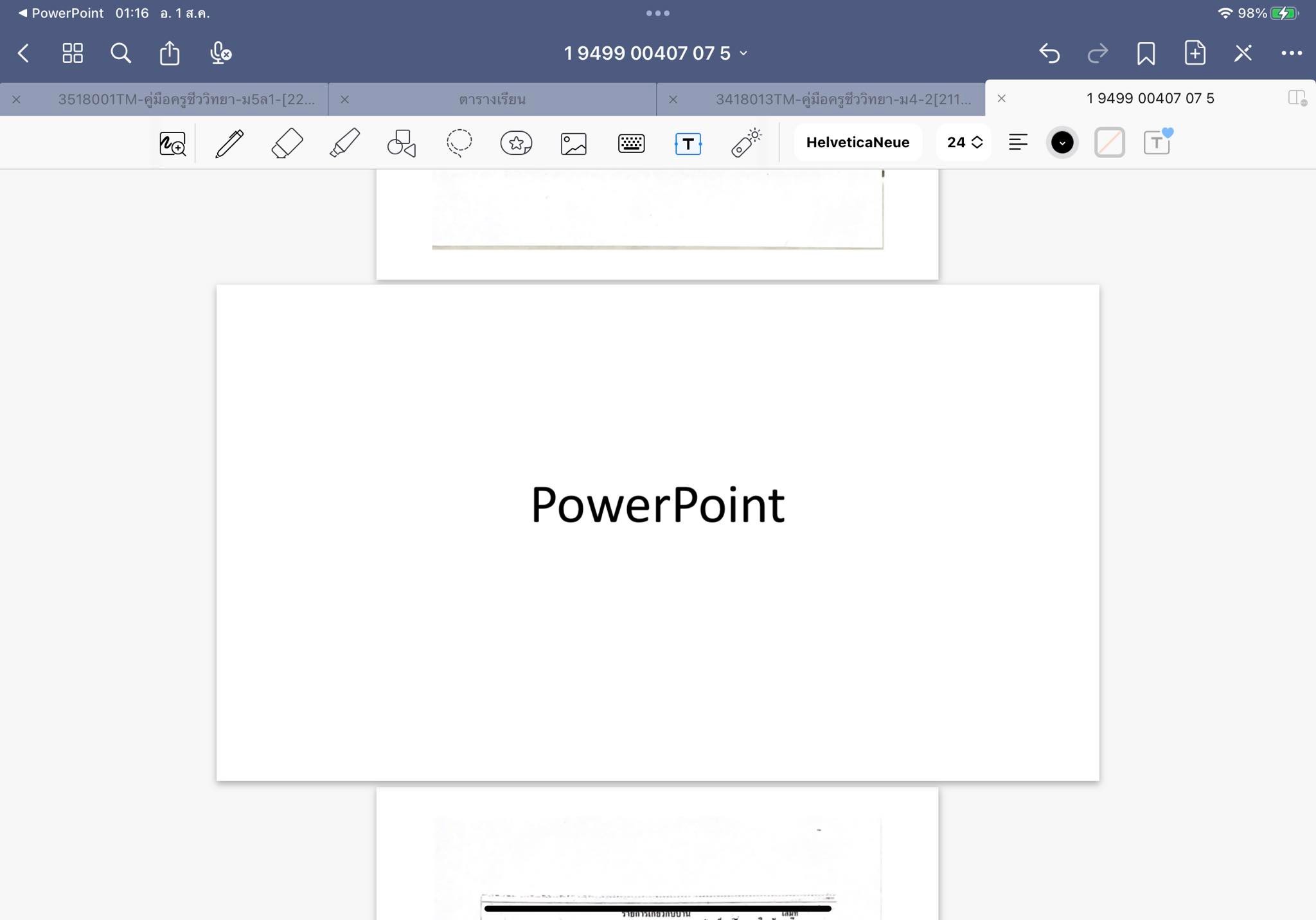
Task: Open the Elements sticker tool
Action: pyautogui.click(x=516, y=143)
